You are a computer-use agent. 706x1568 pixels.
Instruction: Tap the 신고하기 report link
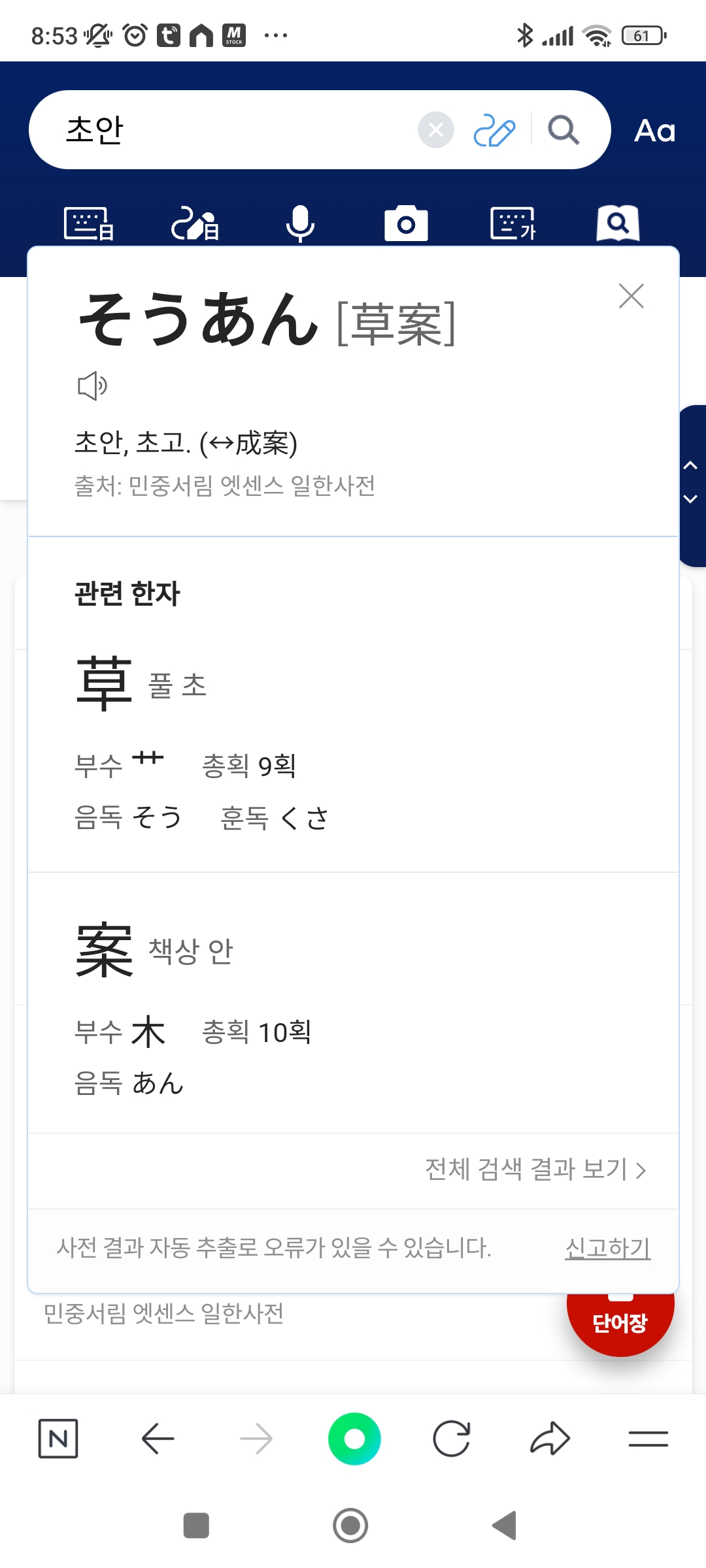pyautogui.click(x=607, y=1247)
